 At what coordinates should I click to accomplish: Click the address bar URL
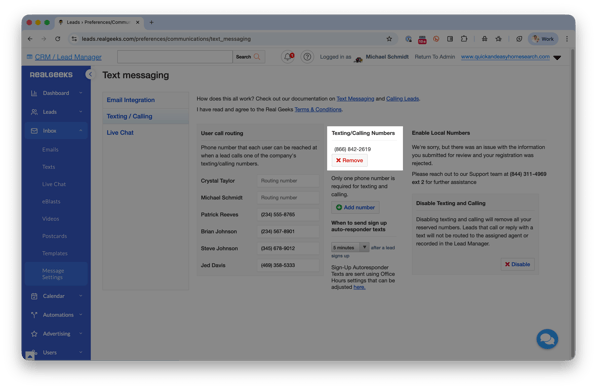click(x=166, y=39)
